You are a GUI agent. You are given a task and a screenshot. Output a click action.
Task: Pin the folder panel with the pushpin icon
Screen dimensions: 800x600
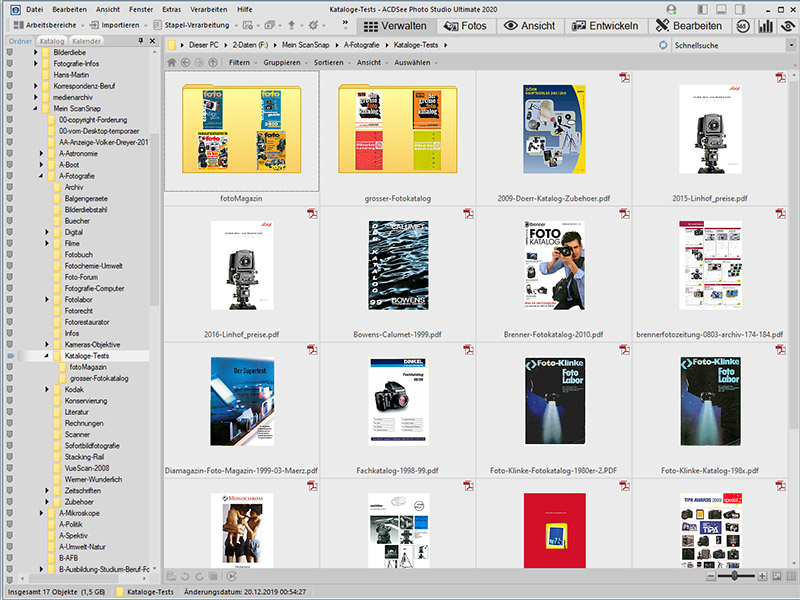(139, 41)
